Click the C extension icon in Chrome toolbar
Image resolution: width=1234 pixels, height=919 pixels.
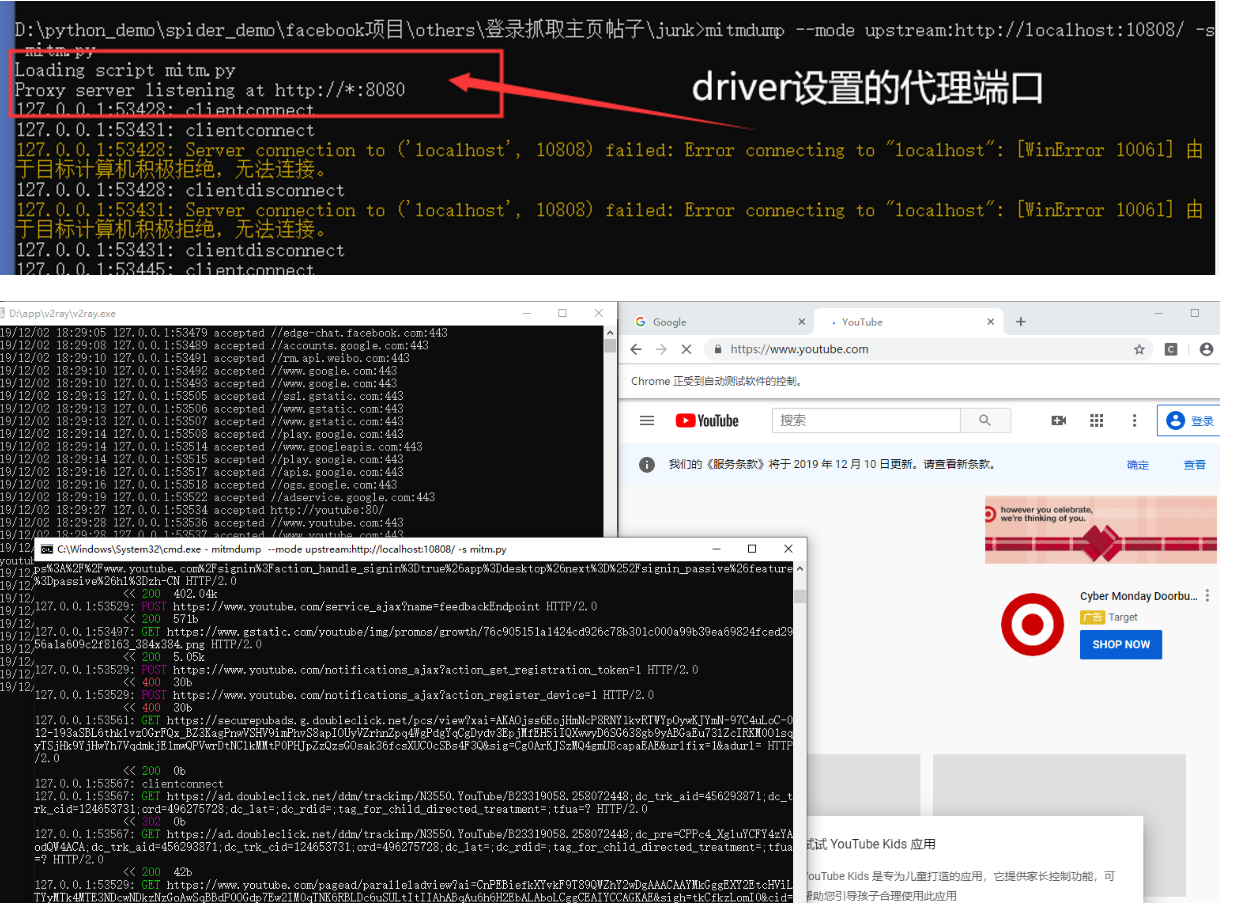click(1173, 348)
